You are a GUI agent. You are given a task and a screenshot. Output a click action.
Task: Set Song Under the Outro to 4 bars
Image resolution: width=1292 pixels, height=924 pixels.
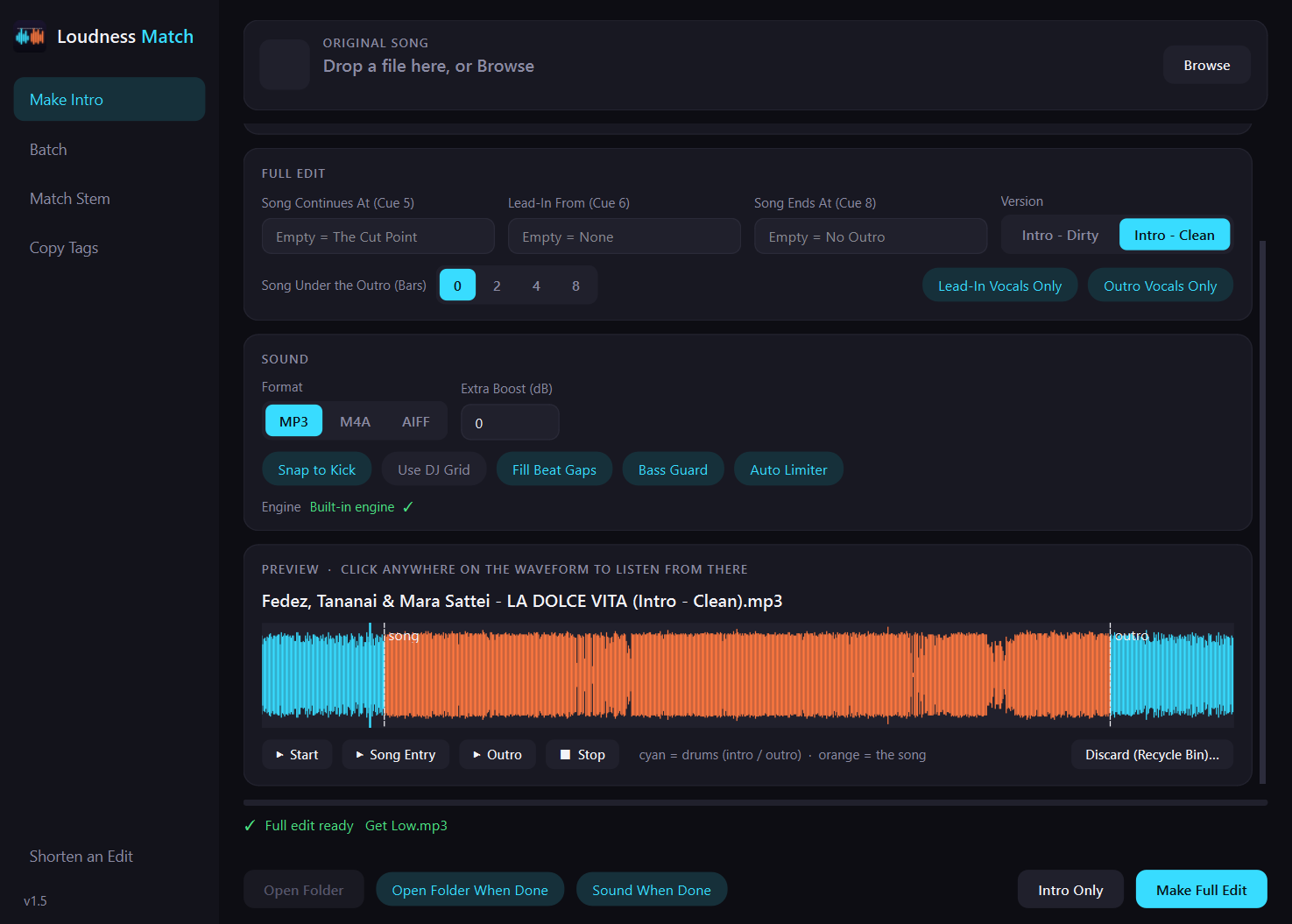point(536,286)
